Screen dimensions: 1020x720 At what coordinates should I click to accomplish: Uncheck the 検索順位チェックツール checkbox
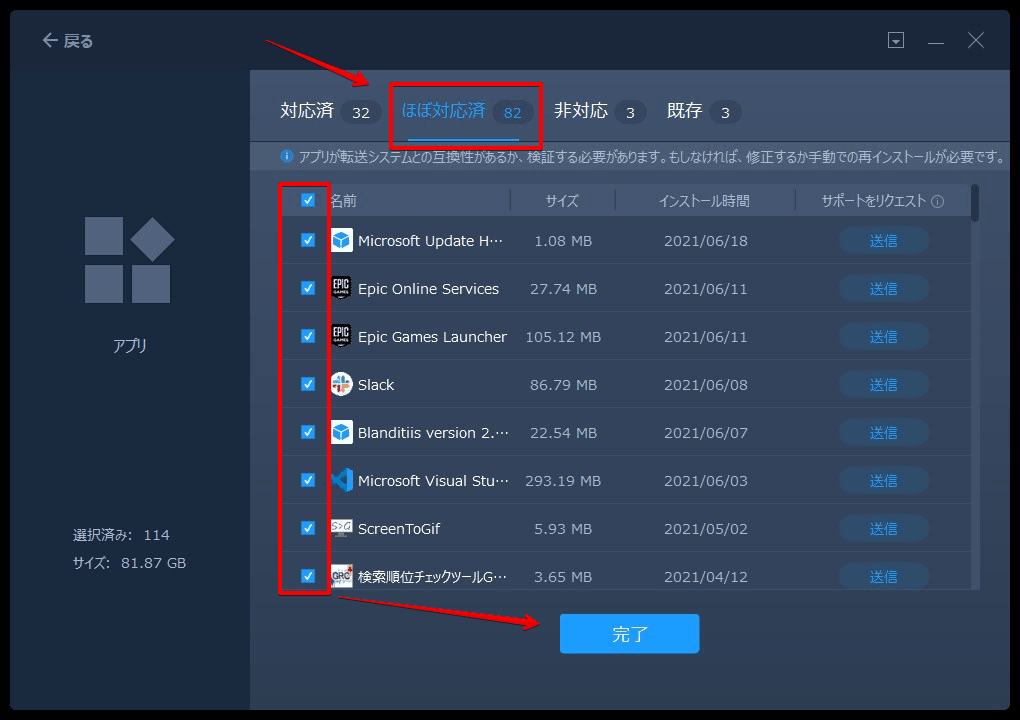[308, 576]
